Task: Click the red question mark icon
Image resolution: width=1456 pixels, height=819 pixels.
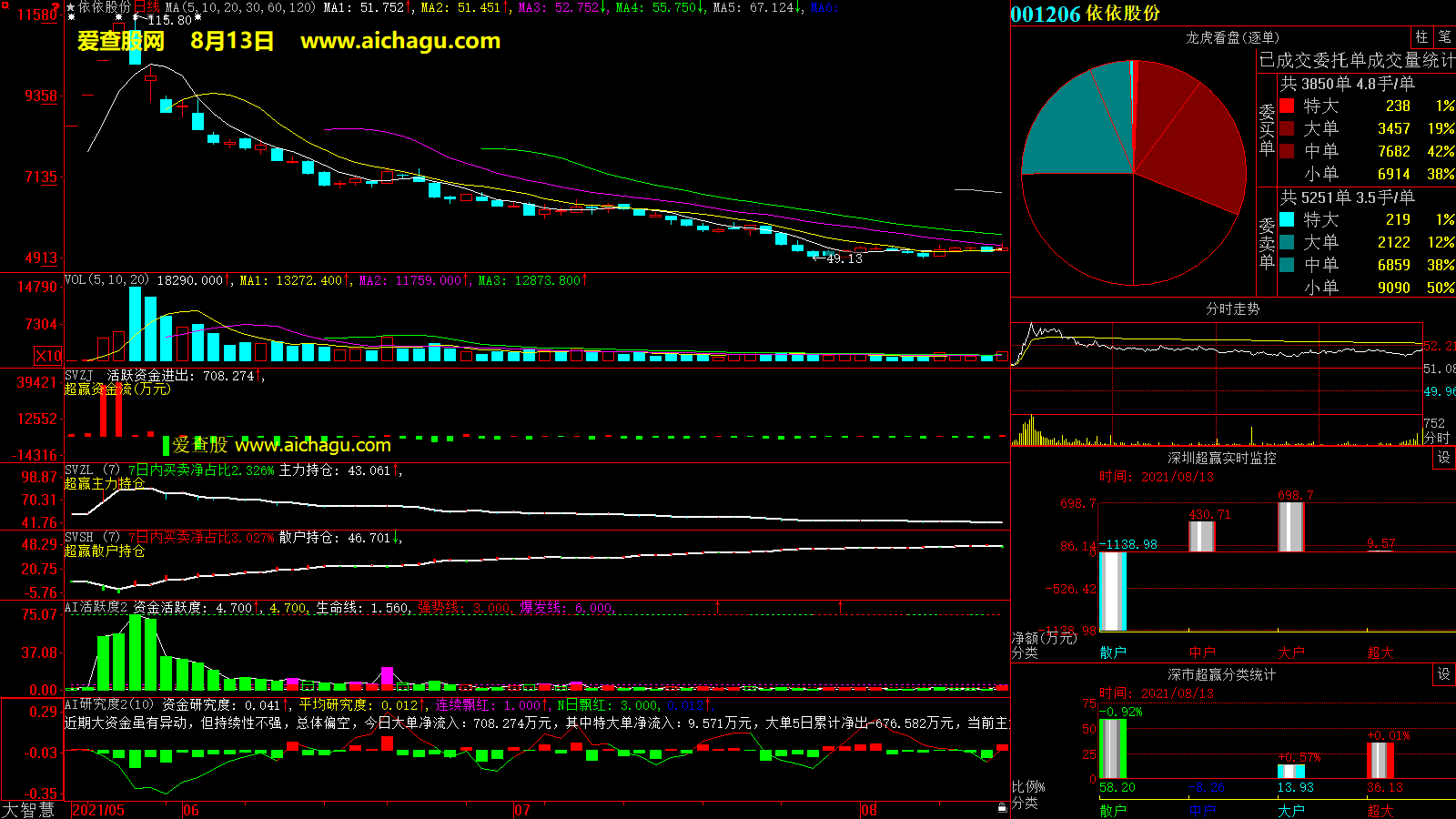Action: 56,7
